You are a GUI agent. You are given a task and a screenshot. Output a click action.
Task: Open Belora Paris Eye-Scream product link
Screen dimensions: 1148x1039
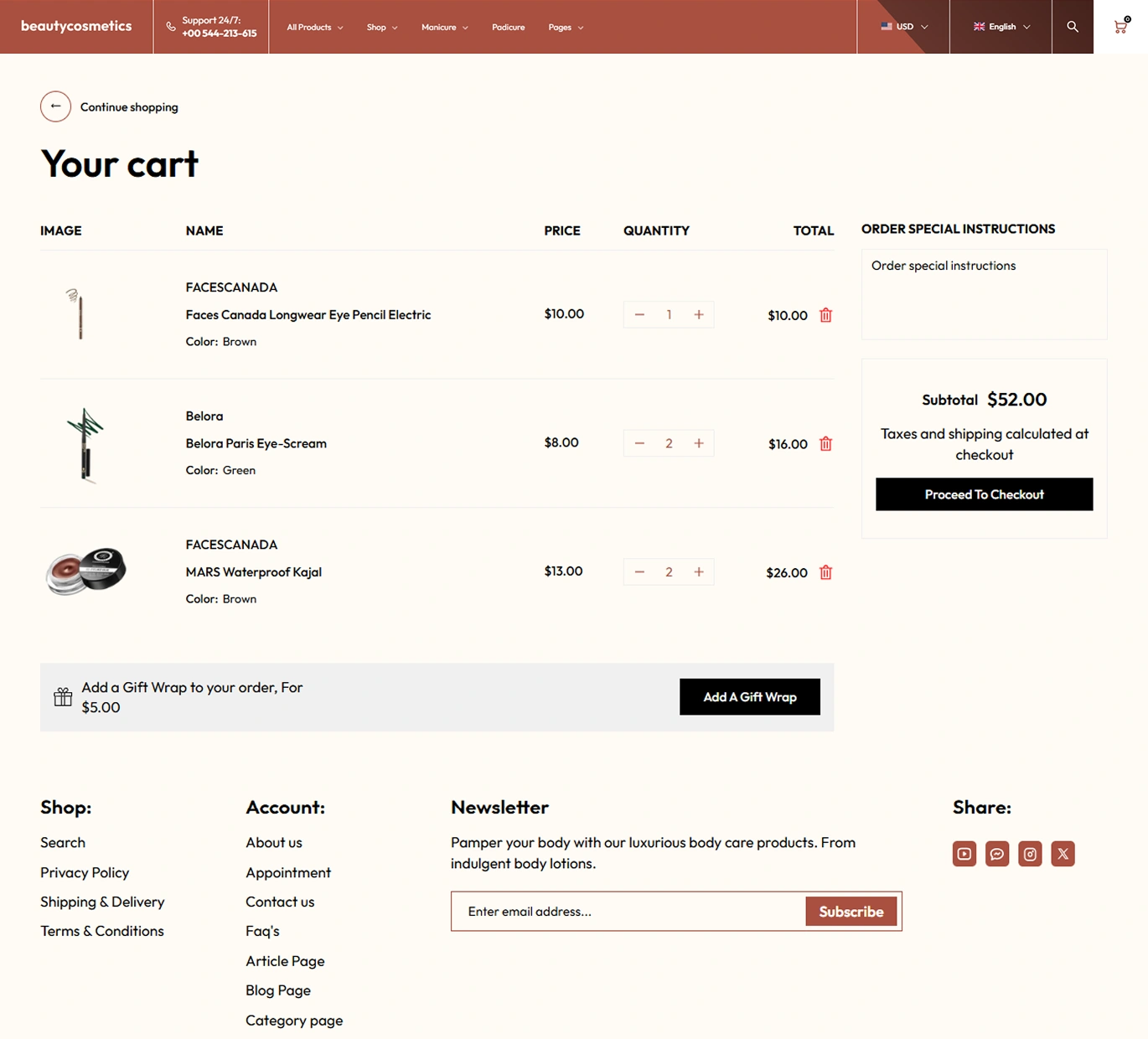pos(256,443)
